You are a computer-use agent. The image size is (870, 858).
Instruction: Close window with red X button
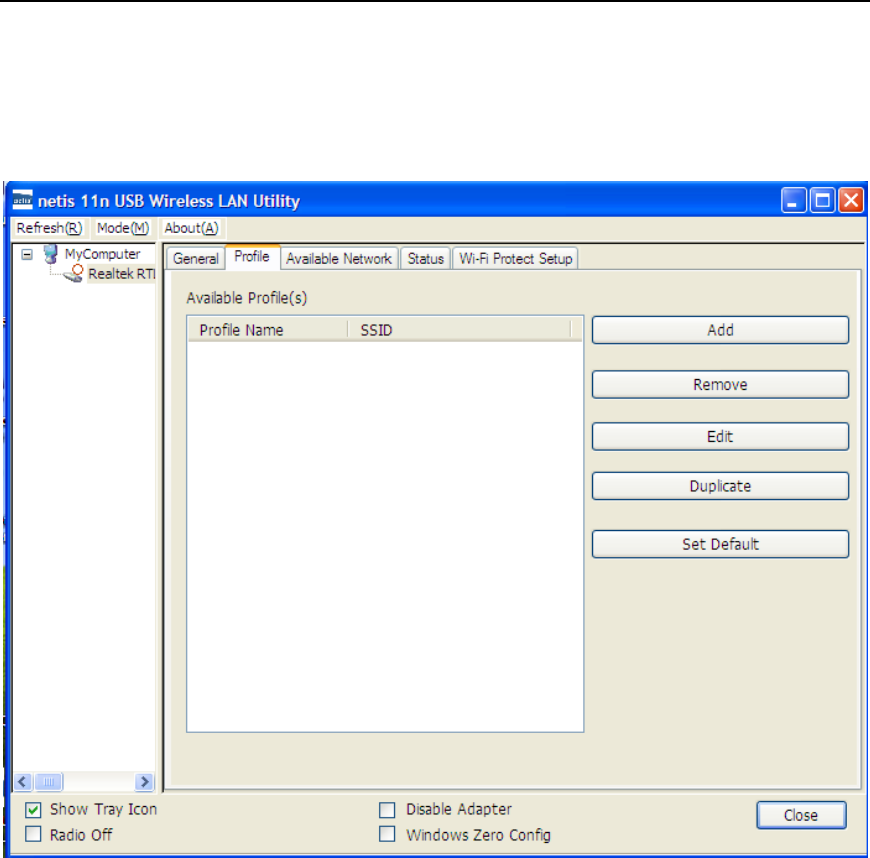coord(851,200)
